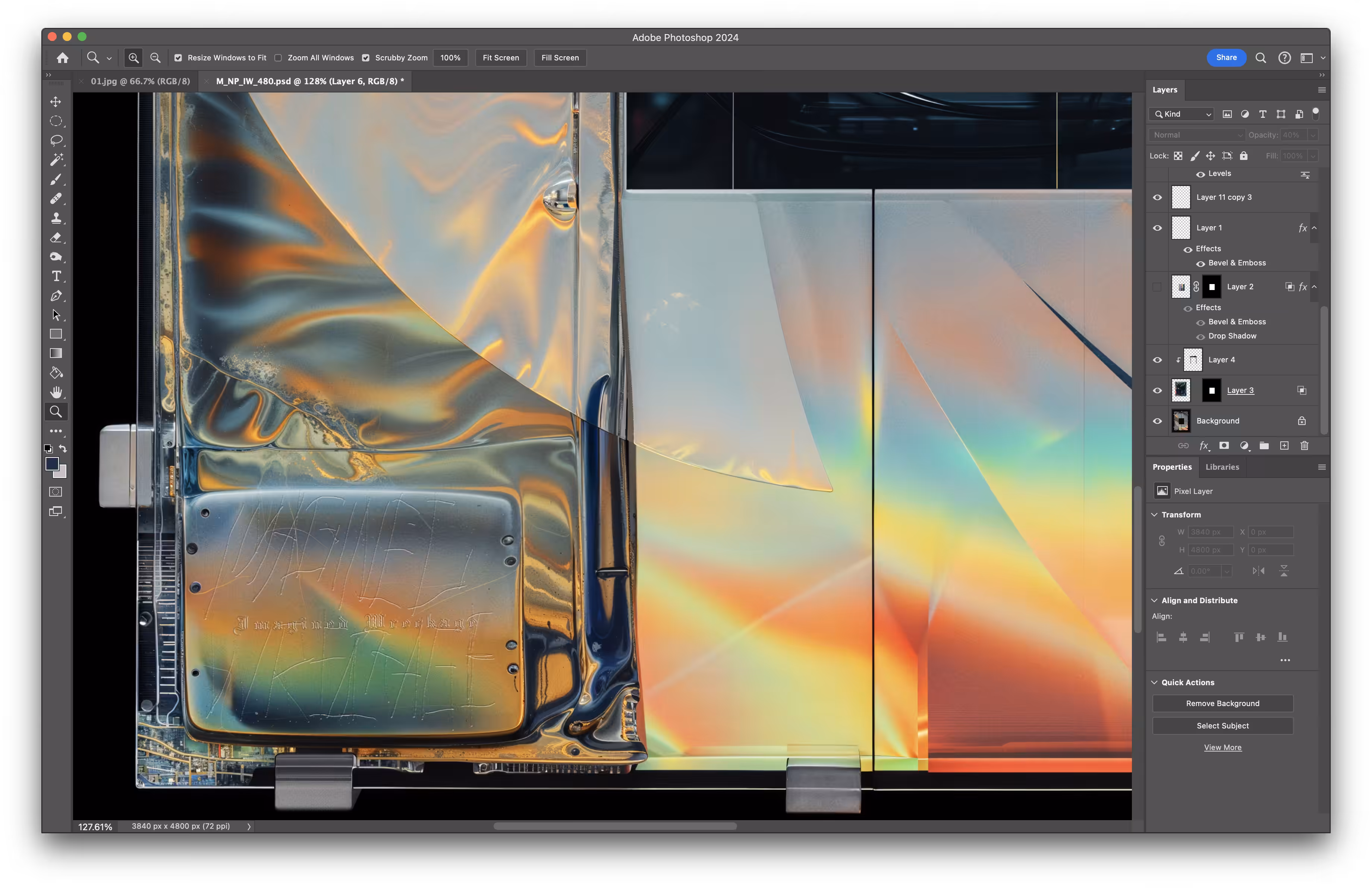Screen dimensions: 1372x888
Task: Hide Layer 1 eye icon
Action: (1157, 228)
